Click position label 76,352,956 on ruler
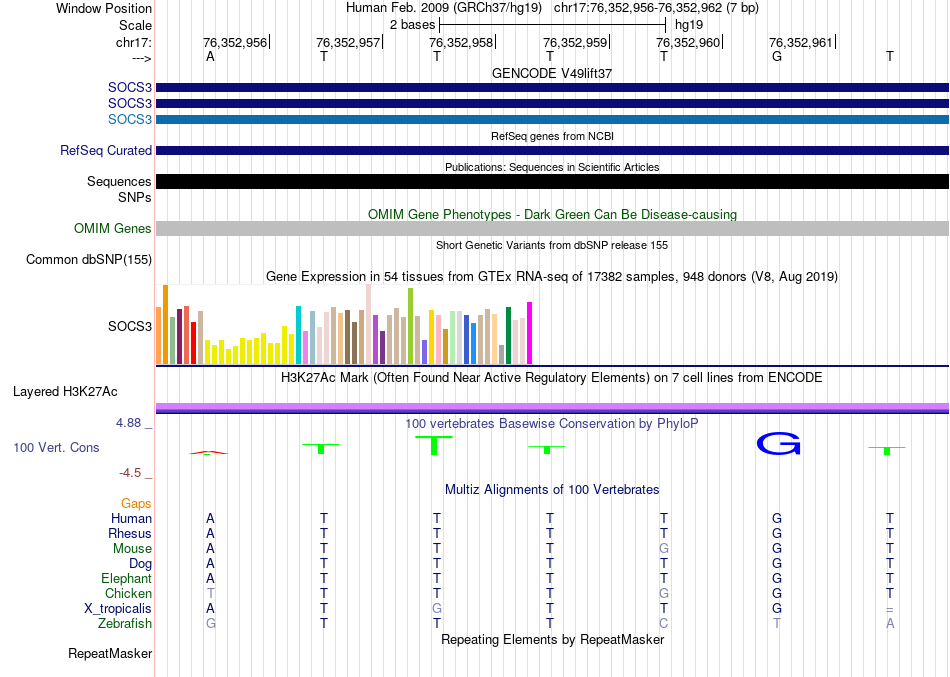The width and height of the screenshot is (950, 677). pyautogui.click(x=234, y=42)
